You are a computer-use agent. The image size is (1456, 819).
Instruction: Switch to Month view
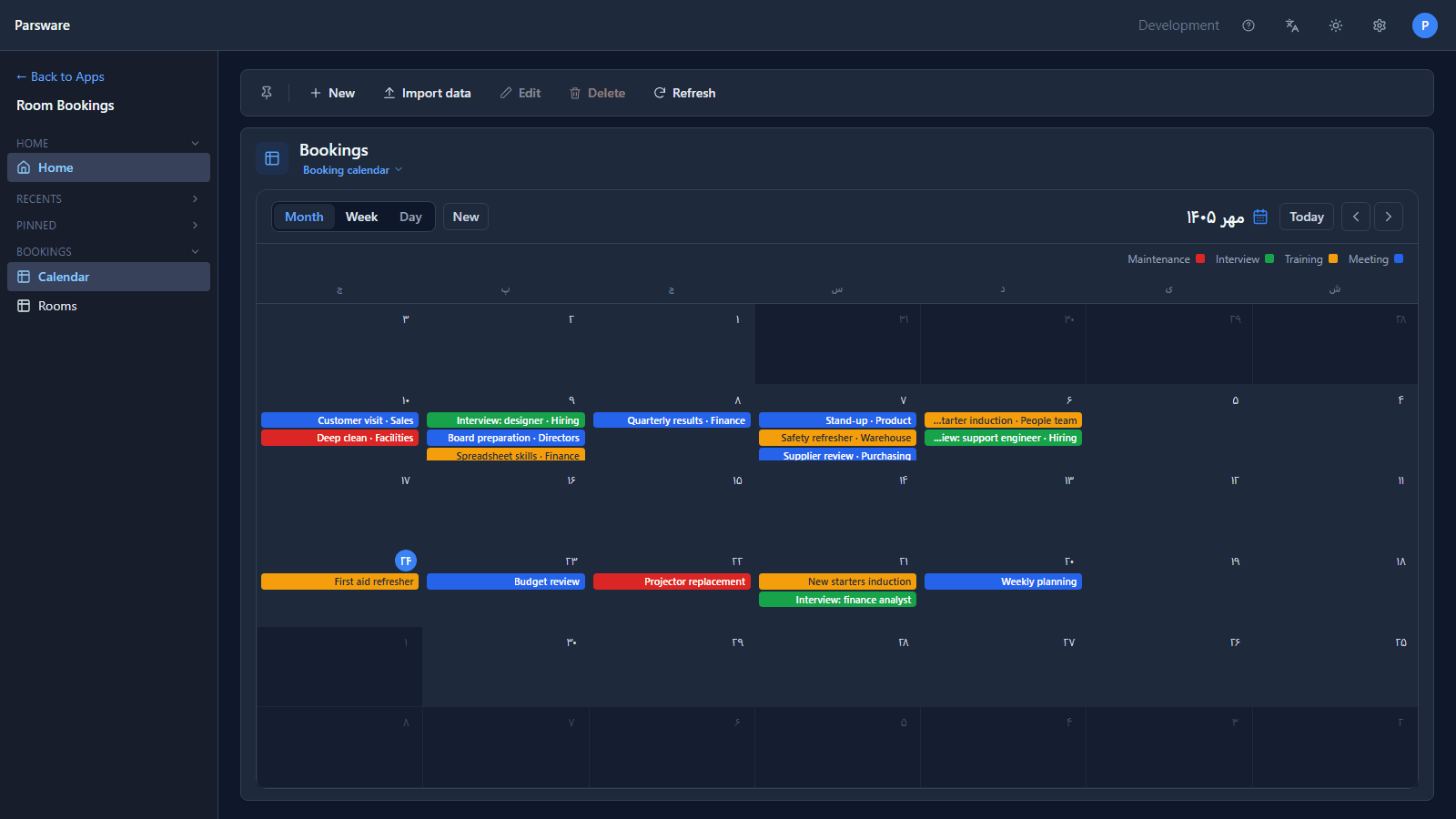coord(304,217)
